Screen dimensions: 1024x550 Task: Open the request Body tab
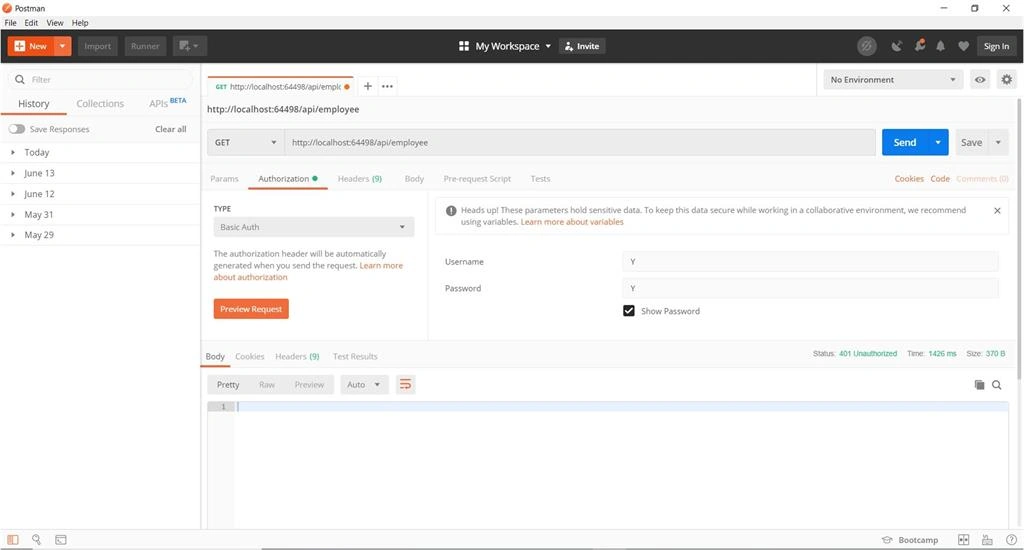pos(414,179)
